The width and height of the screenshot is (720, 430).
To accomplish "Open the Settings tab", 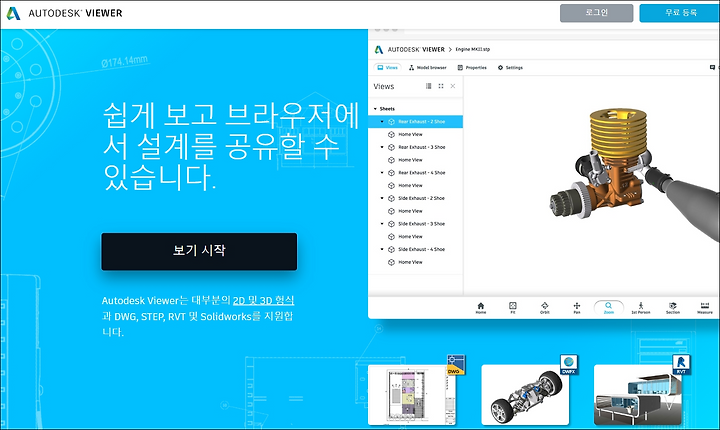I will [x=510, y=68].
